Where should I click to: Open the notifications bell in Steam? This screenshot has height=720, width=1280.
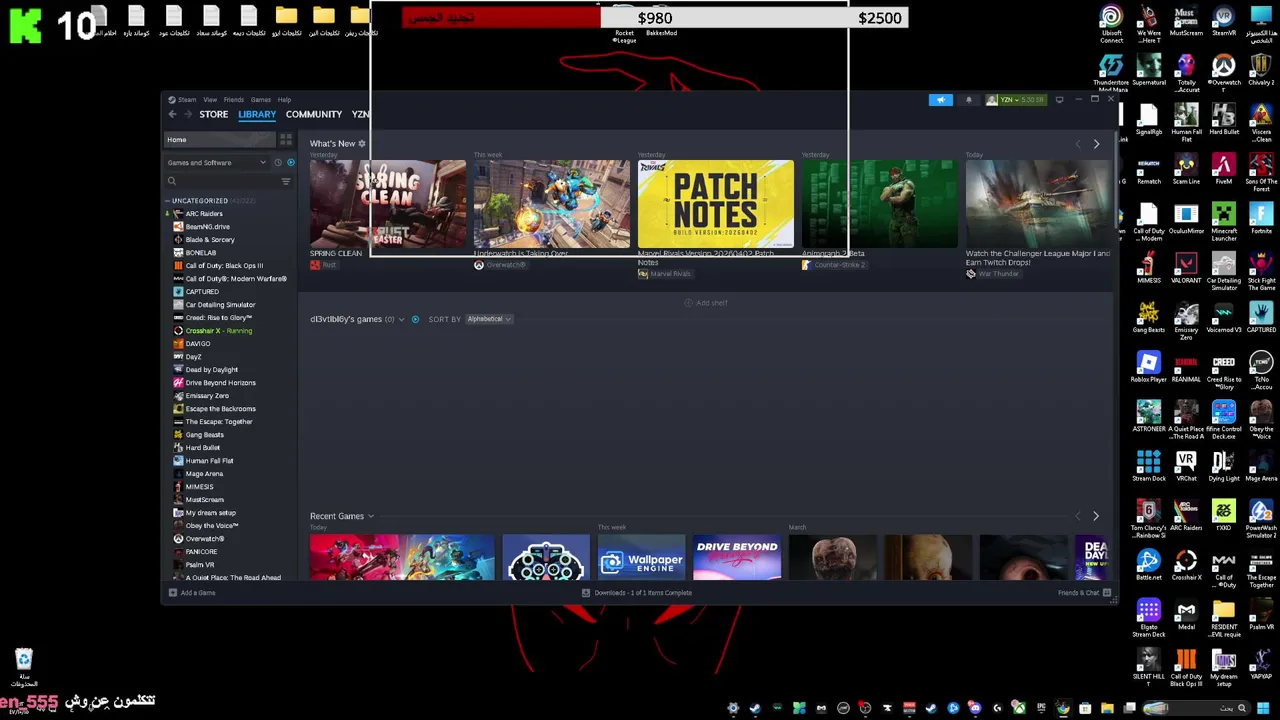(x=968, y=100)
